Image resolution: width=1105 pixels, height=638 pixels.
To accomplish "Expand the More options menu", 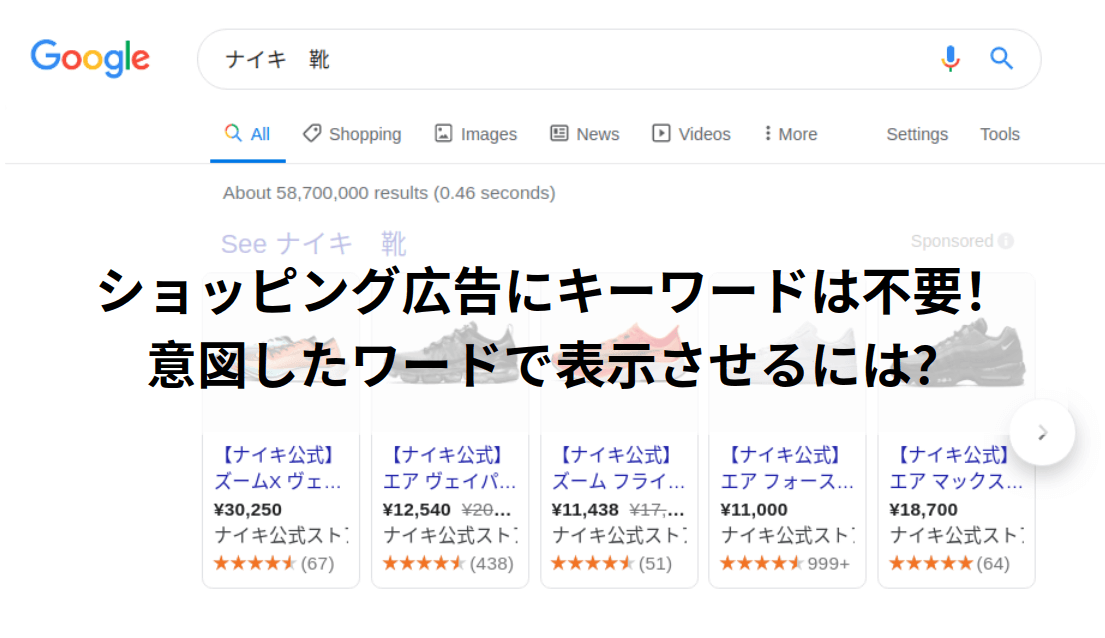I will coord(790,134).
